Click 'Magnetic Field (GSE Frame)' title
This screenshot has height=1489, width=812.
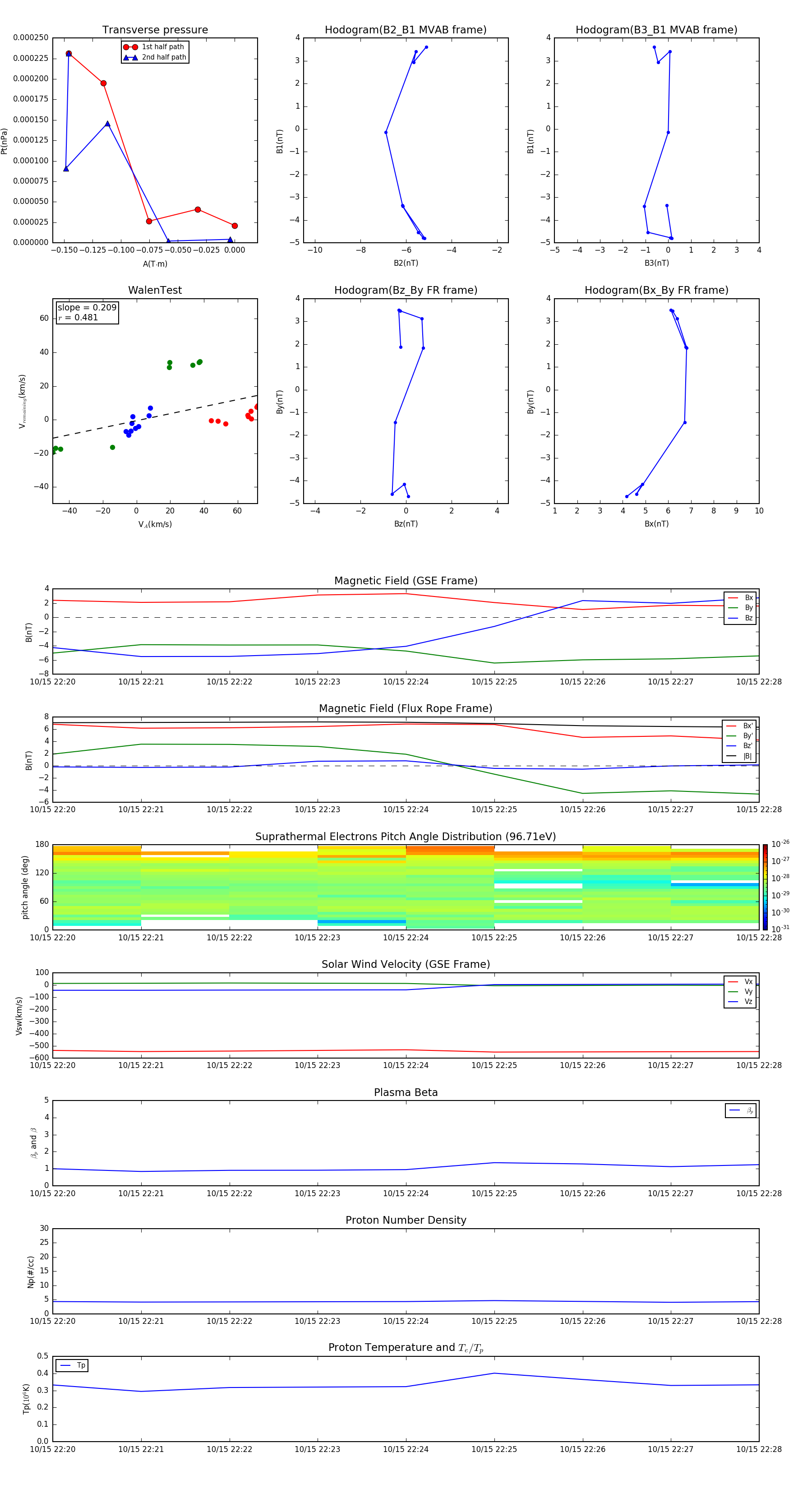(x=406, y=581)
